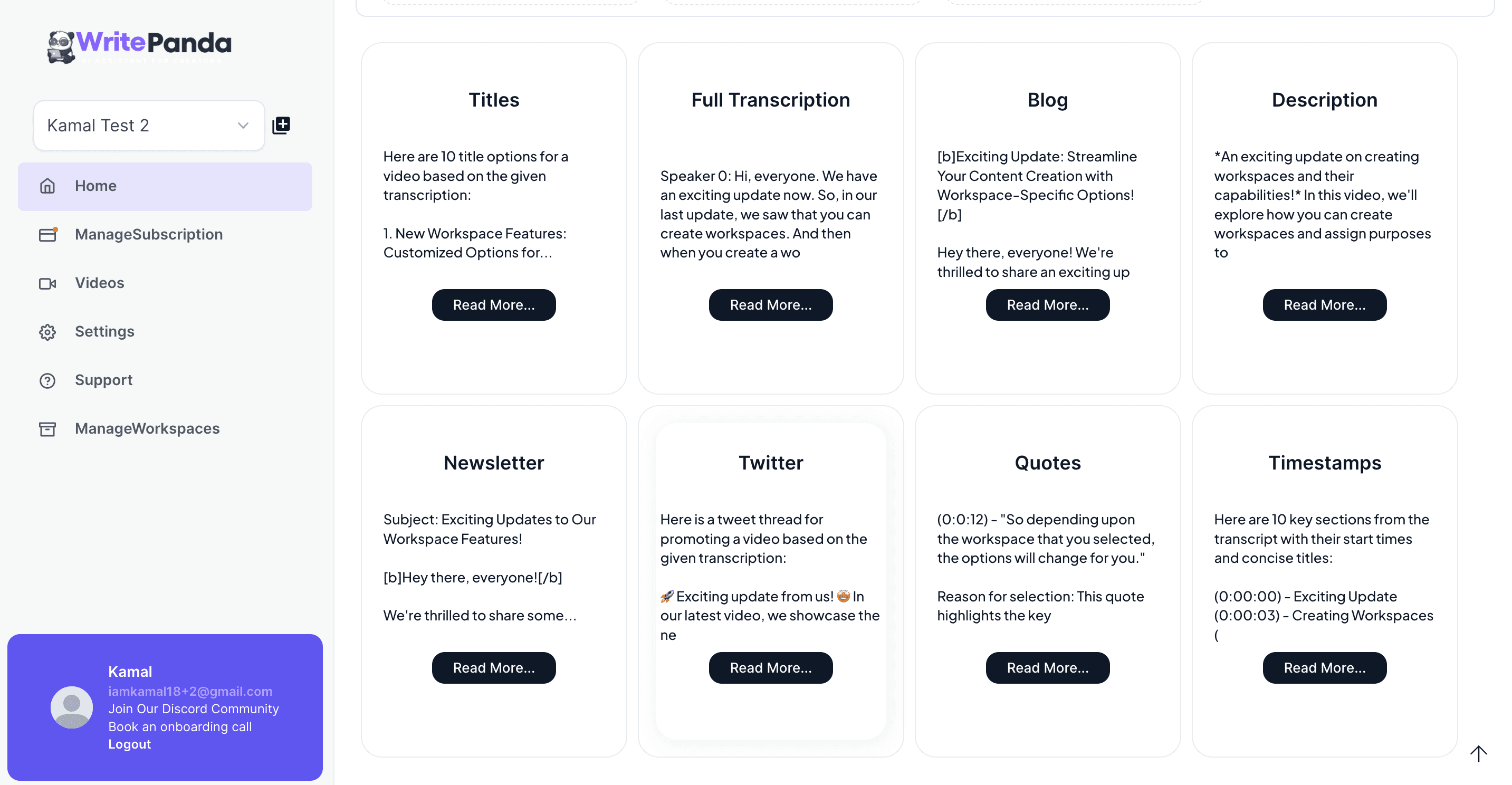Viewport: 1512px width, 785px height.
Task: Read more of the Titles card
Action: point(494,305)
